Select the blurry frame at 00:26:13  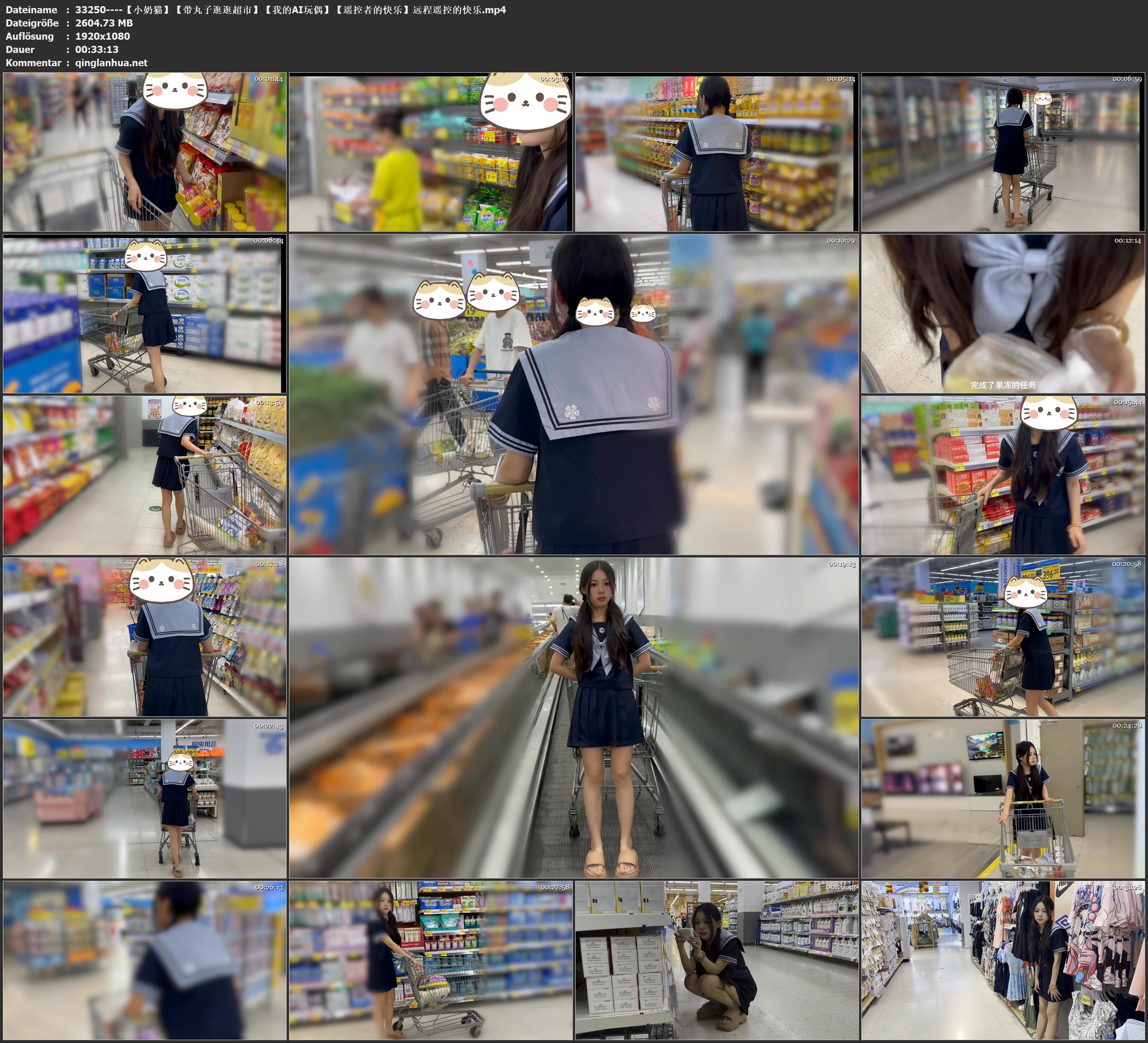pyautogui.click(x=145, y=960)
